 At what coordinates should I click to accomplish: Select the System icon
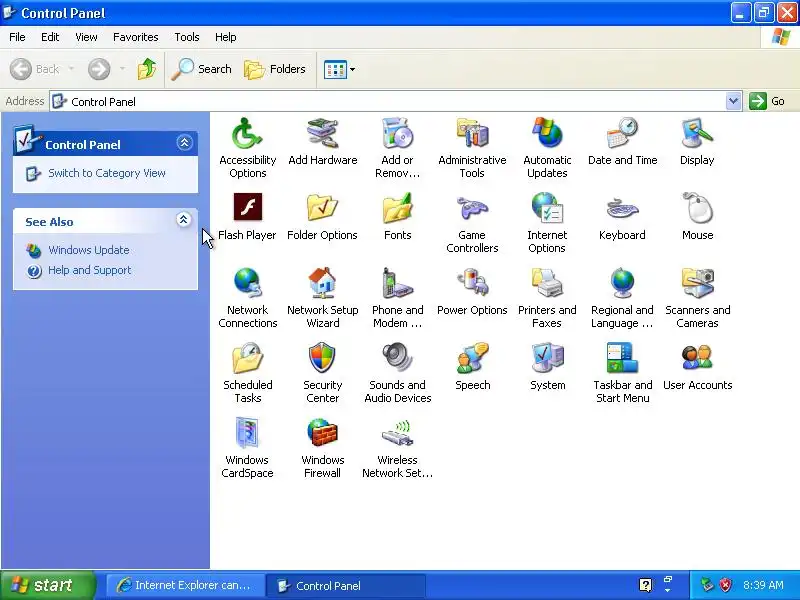(x=547, y=366)
